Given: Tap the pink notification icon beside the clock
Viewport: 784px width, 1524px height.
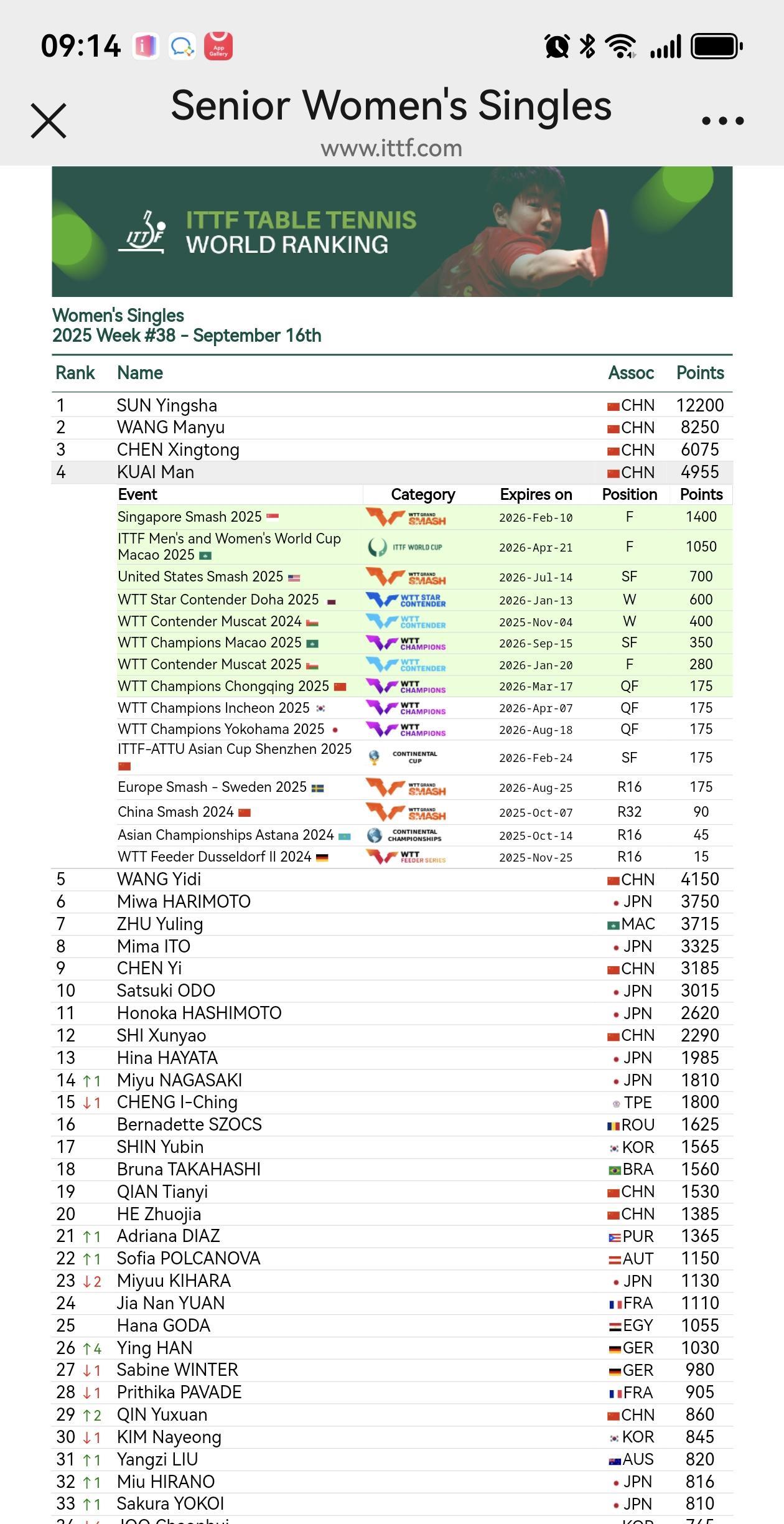Looking at the screenshot, I should (146, 46).
